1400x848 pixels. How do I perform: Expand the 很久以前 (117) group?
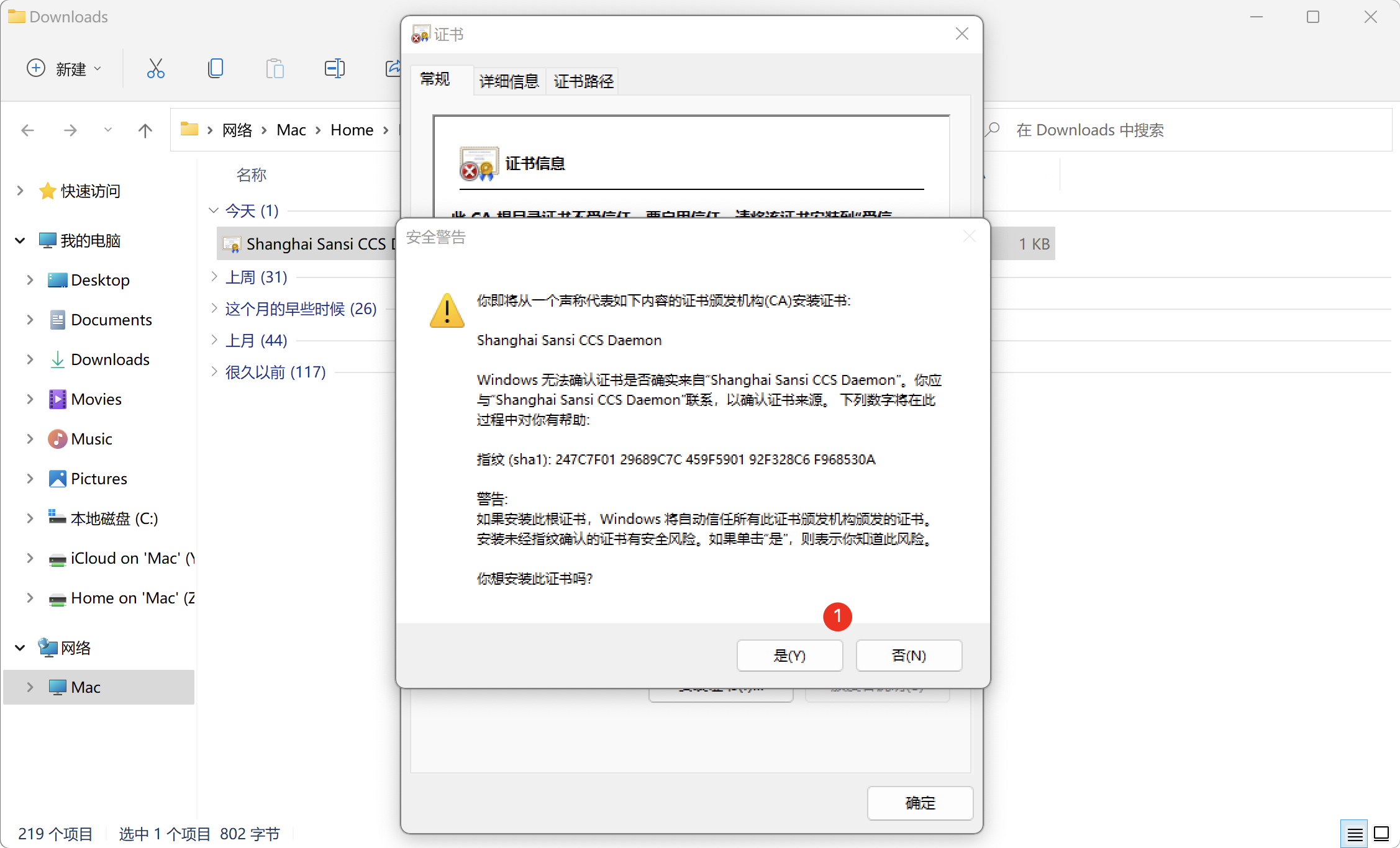(214, 372)
